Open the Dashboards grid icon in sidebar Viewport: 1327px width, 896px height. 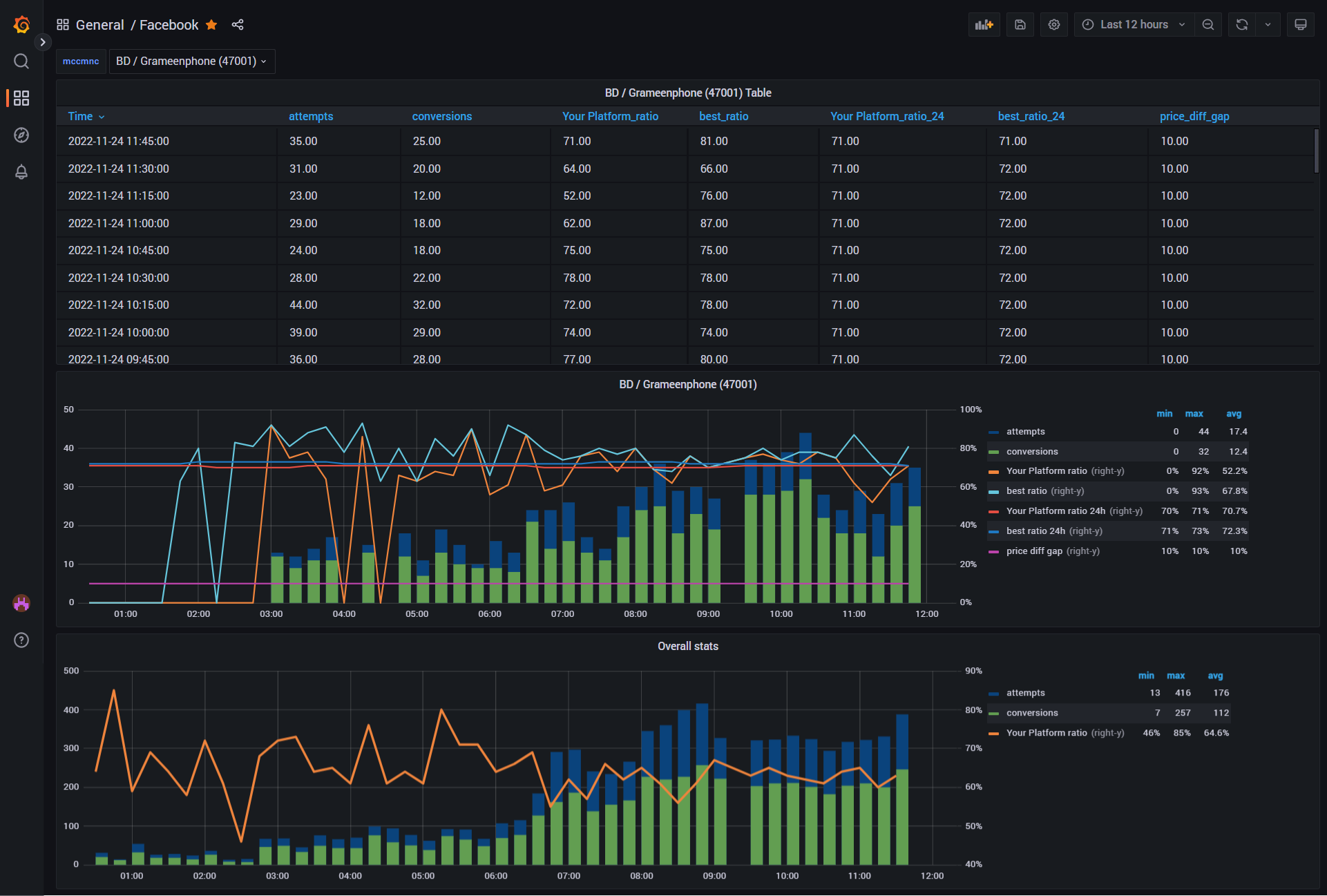point(21,98)
